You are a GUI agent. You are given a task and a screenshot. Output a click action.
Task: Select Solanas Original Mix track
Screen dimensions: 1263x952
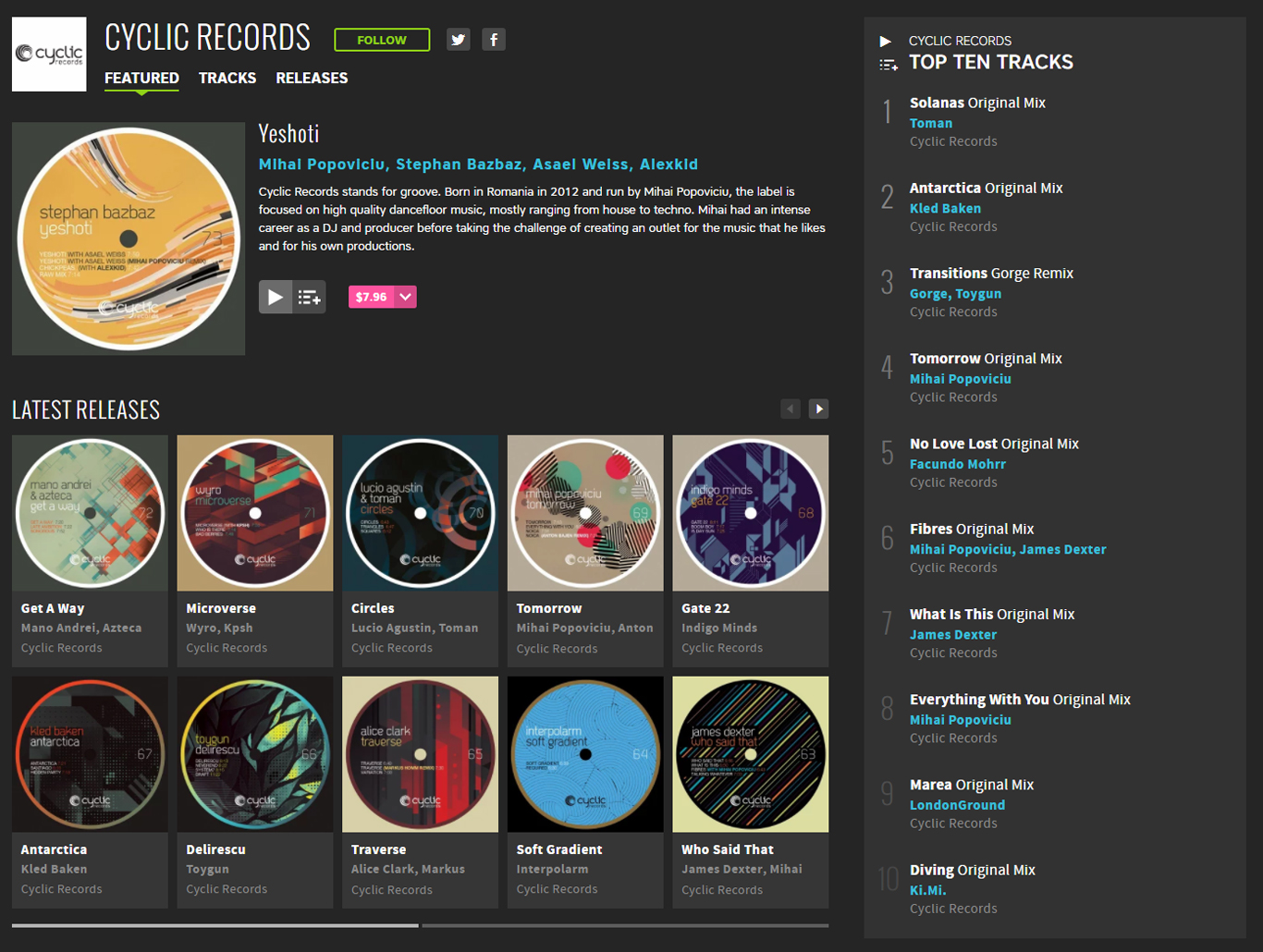(977, 103)
